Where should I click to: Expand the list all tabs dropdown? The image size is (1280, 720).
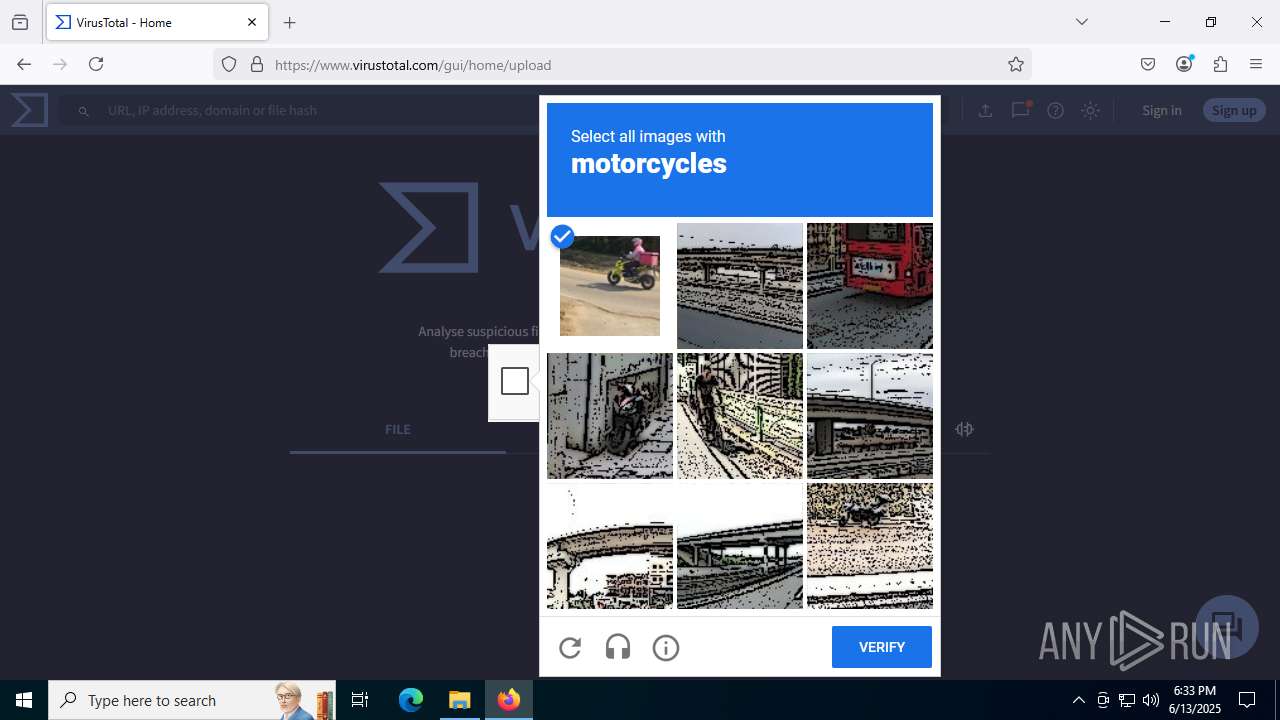click(x=1082, y=22)
